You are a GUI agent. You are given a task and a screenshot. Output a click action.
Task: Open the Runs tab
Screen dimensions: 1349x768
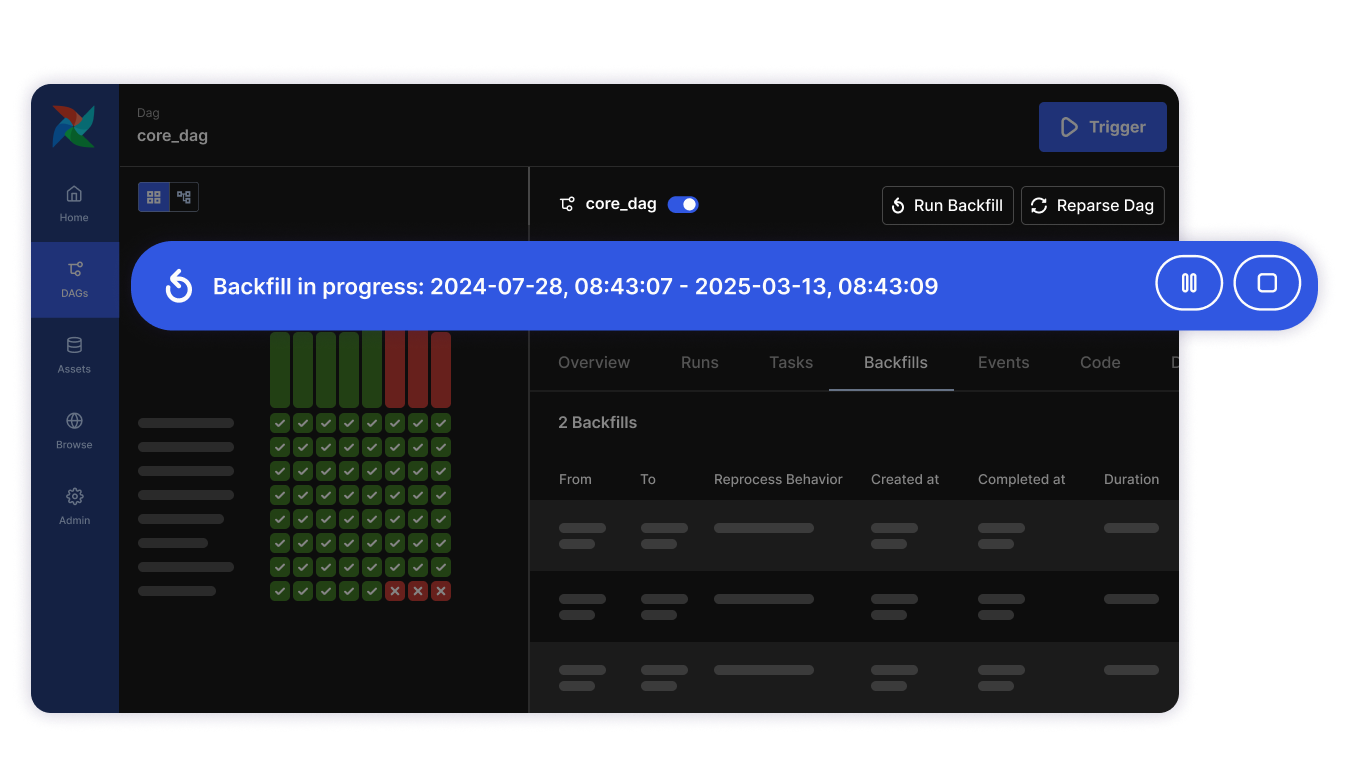[x=699, y=362]
